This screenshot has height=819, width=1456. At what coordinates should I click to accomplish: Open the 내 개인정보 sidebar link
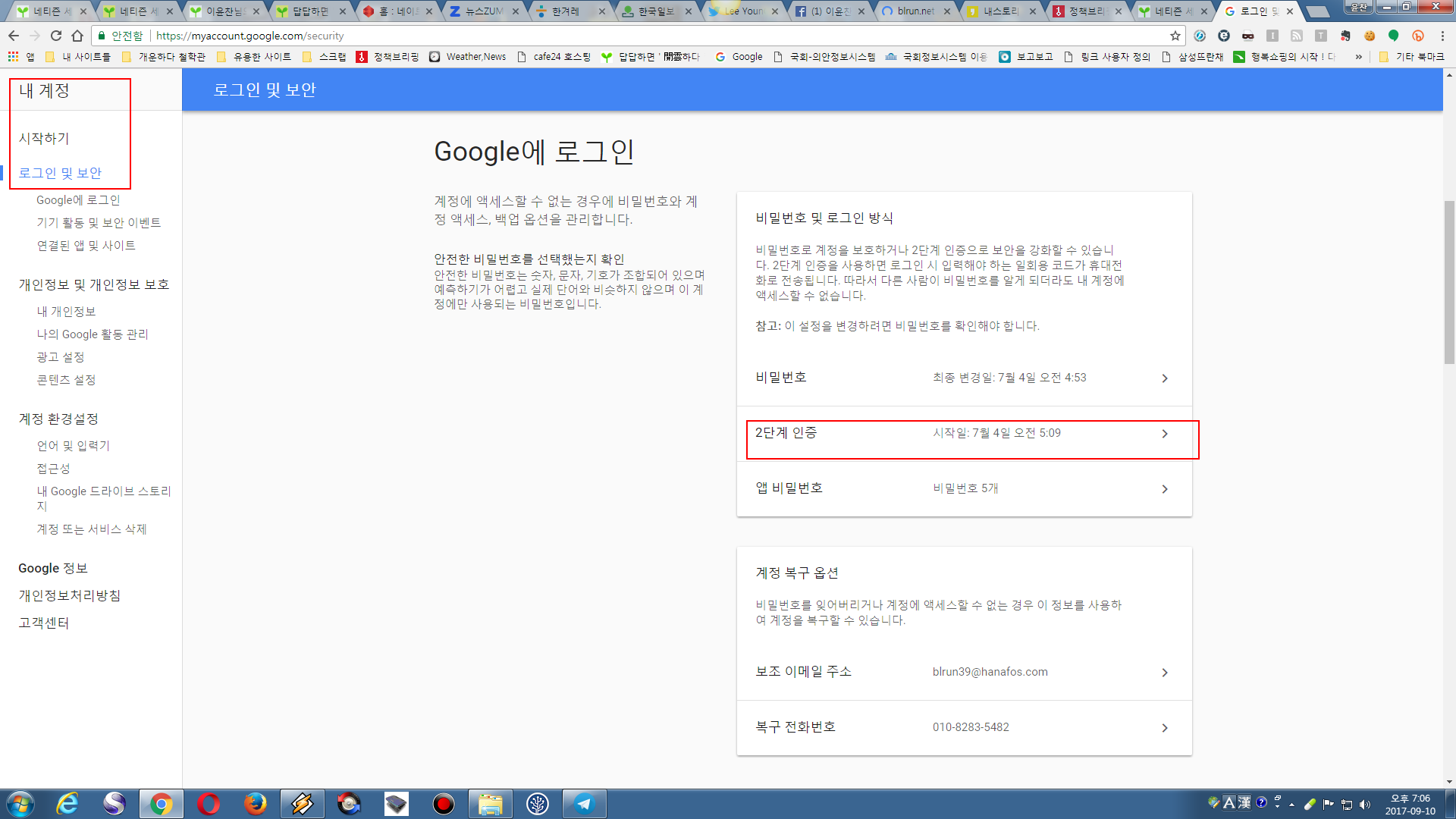(x=66, y=312)
